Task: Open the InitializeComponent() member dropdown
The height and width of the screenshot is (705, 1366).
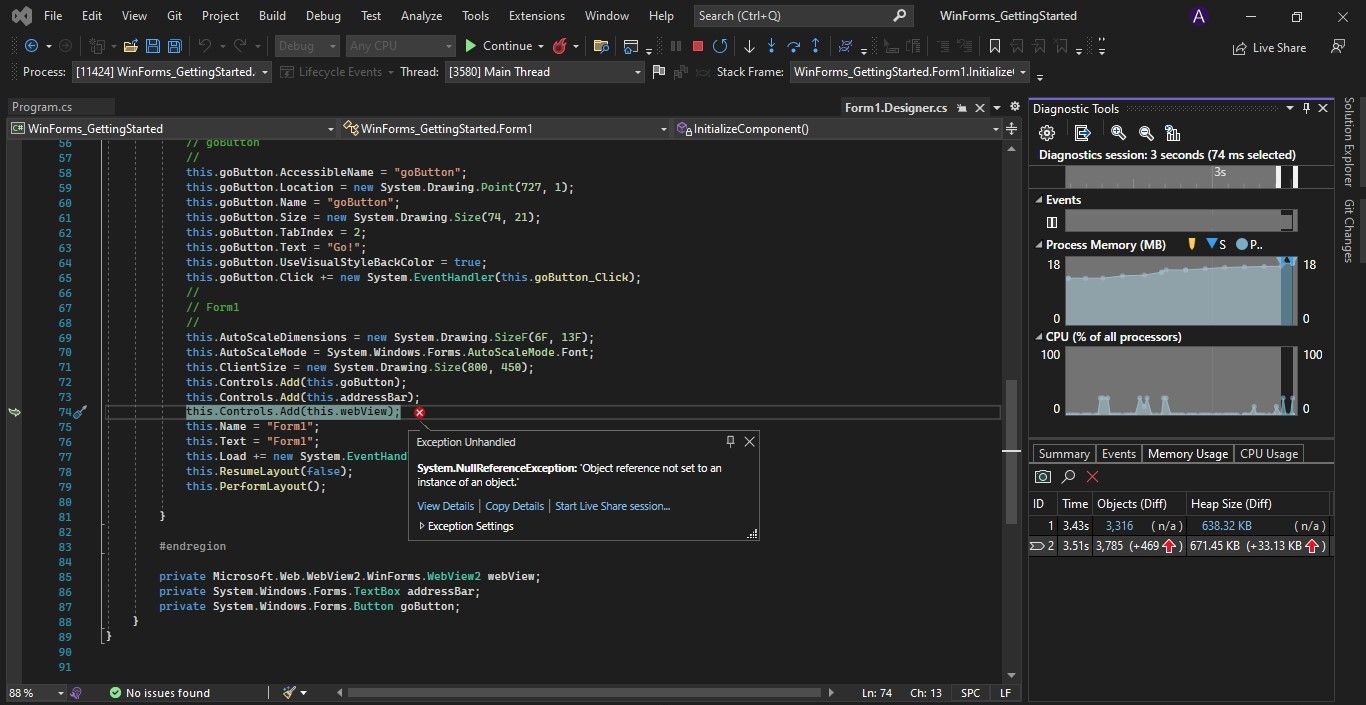Action: 837,128
